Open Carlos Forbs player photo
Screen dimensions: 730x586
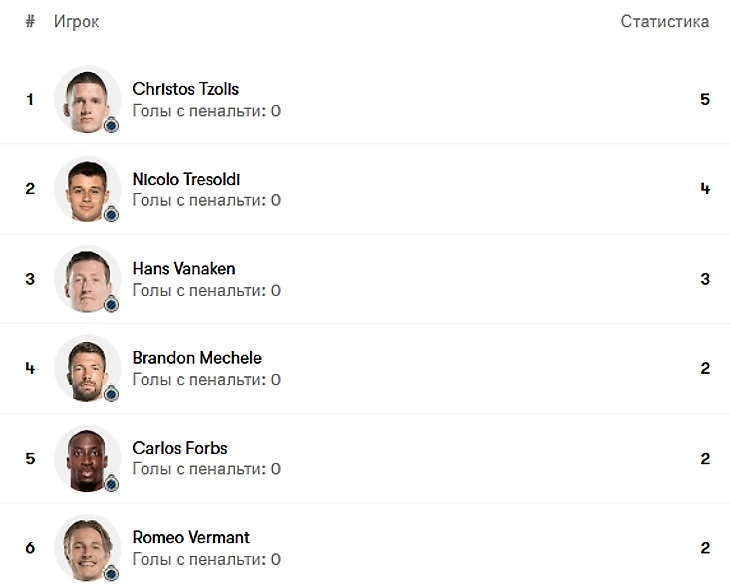88,458
